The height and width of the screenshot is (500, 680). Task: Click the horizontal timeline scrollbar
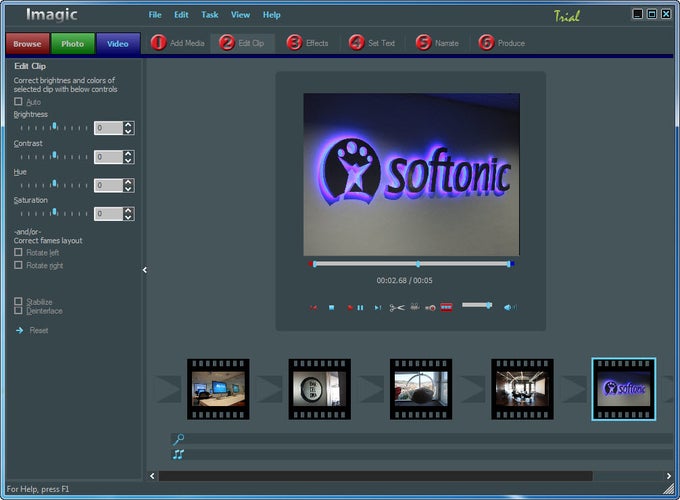(x=376, y=476)
